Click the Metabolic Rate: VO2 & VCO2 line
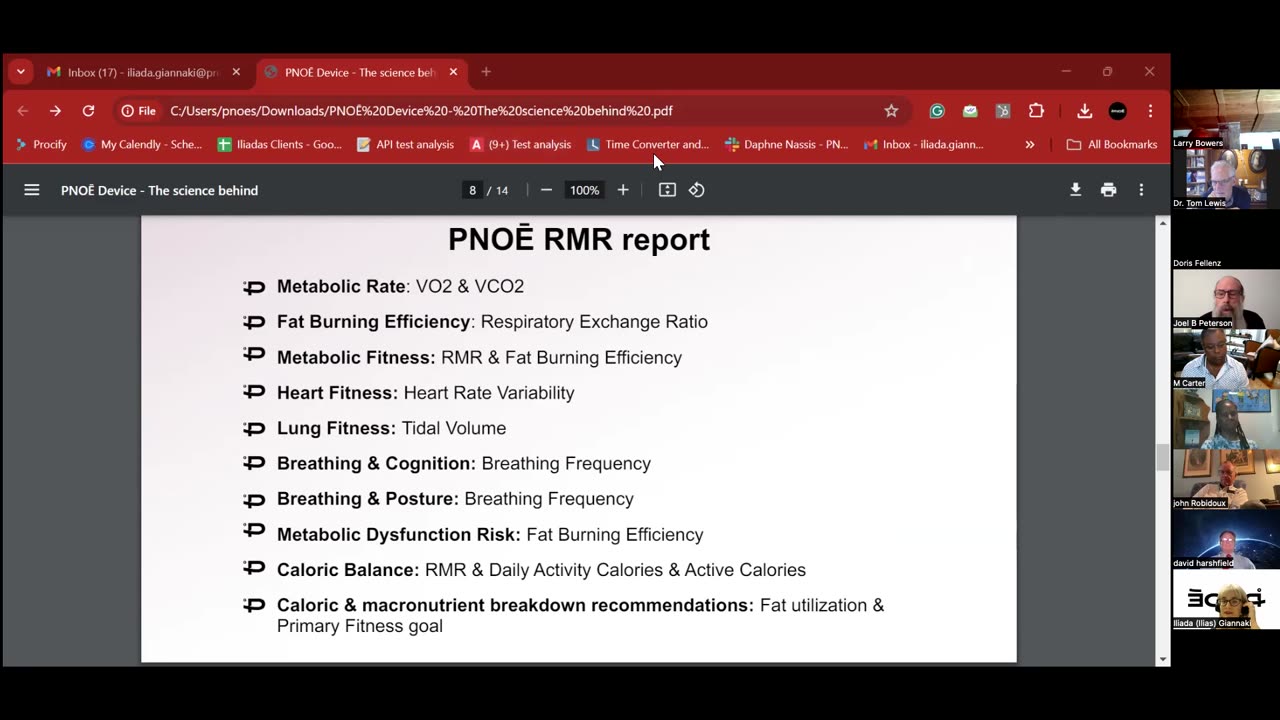This screenshot has height=720, width=1280. (x=400, y=287)
